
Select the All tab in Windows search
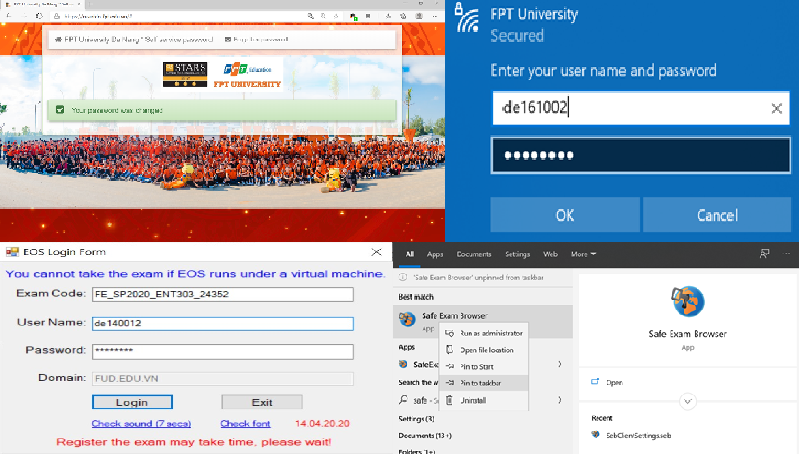[x=410, y=254]
